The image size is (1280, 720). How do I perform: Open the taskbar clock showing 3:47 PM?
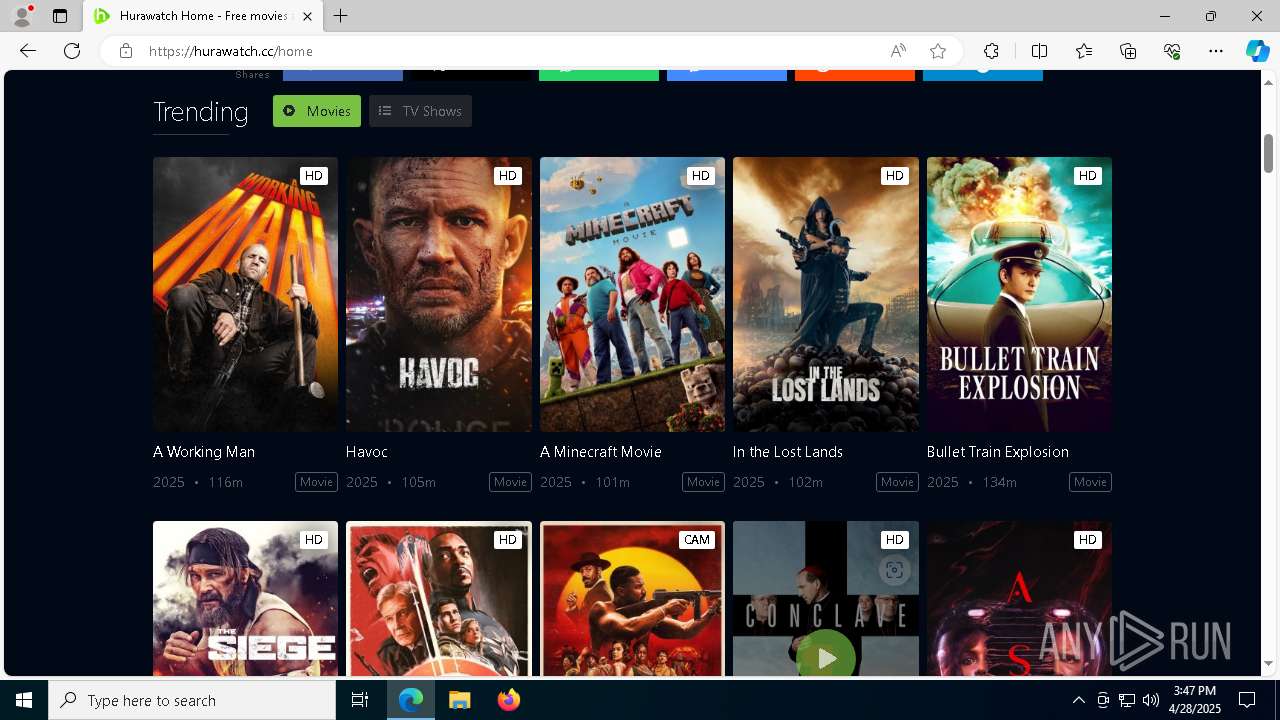(1195, 700)
